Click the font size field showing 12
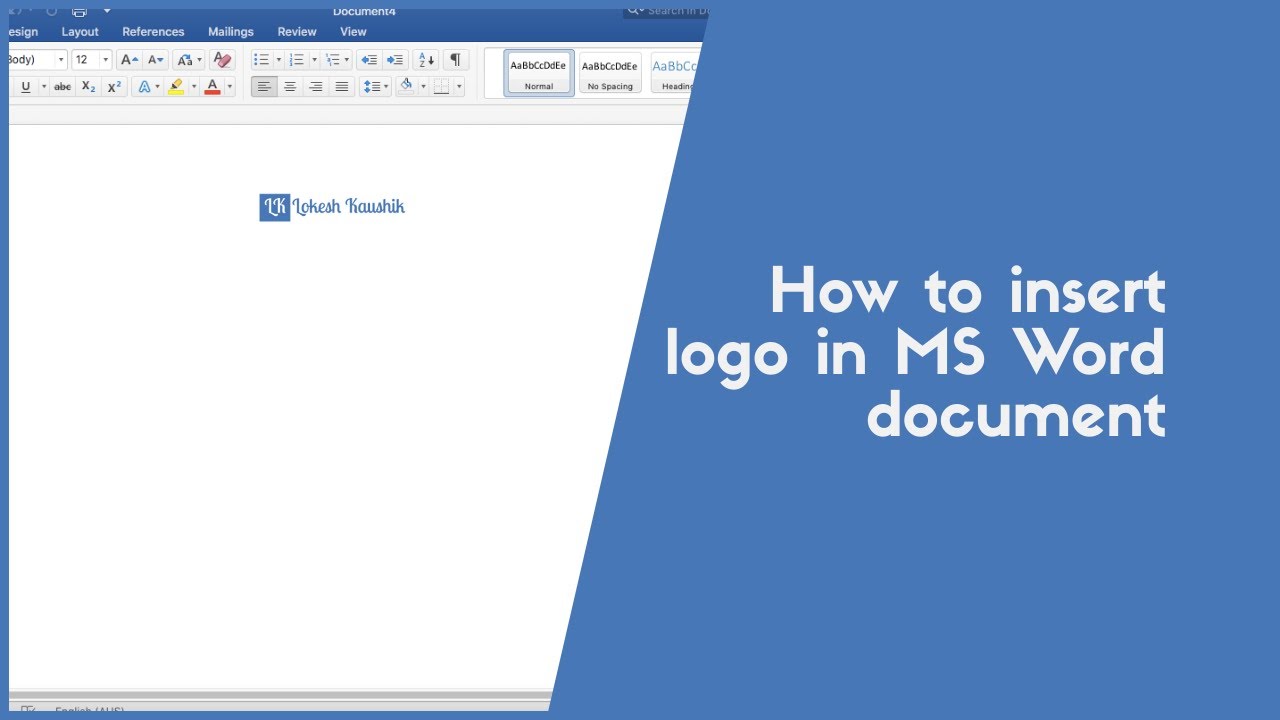This screenshot has width=1280, height=720. [x=84, y=60]
